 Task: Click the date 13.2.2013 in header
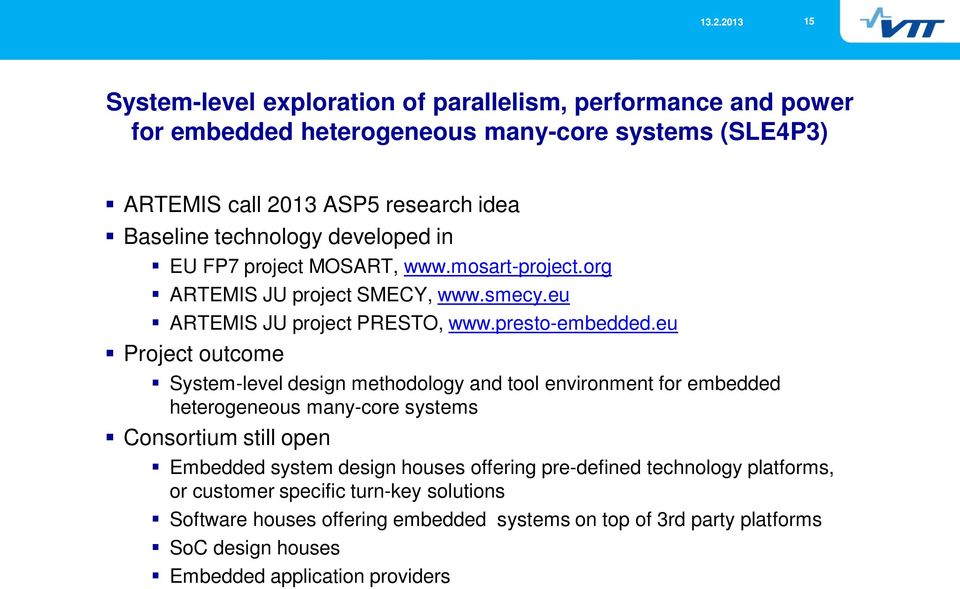click(721, 22)
